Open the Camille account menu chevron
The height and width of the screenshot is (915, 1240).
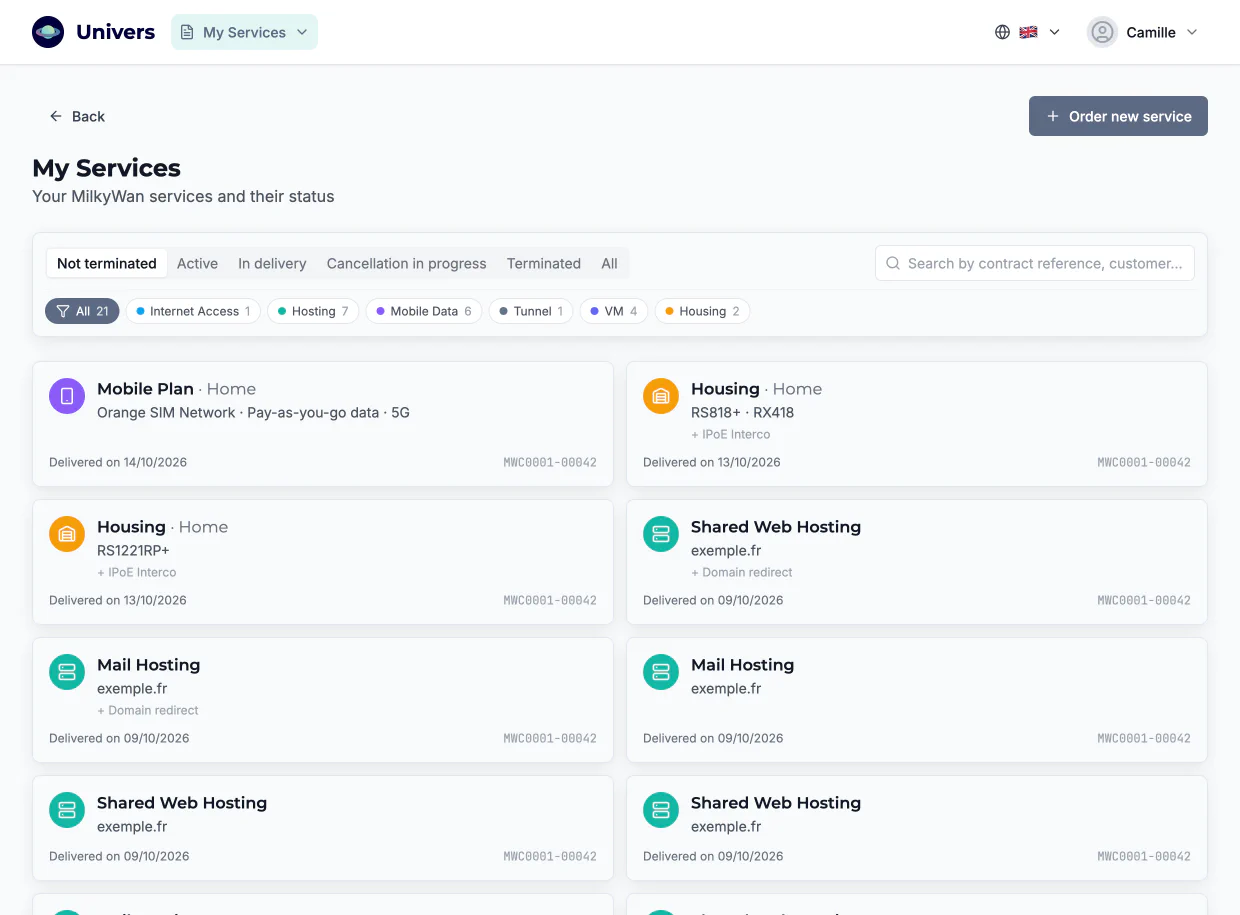[1192, 32]
